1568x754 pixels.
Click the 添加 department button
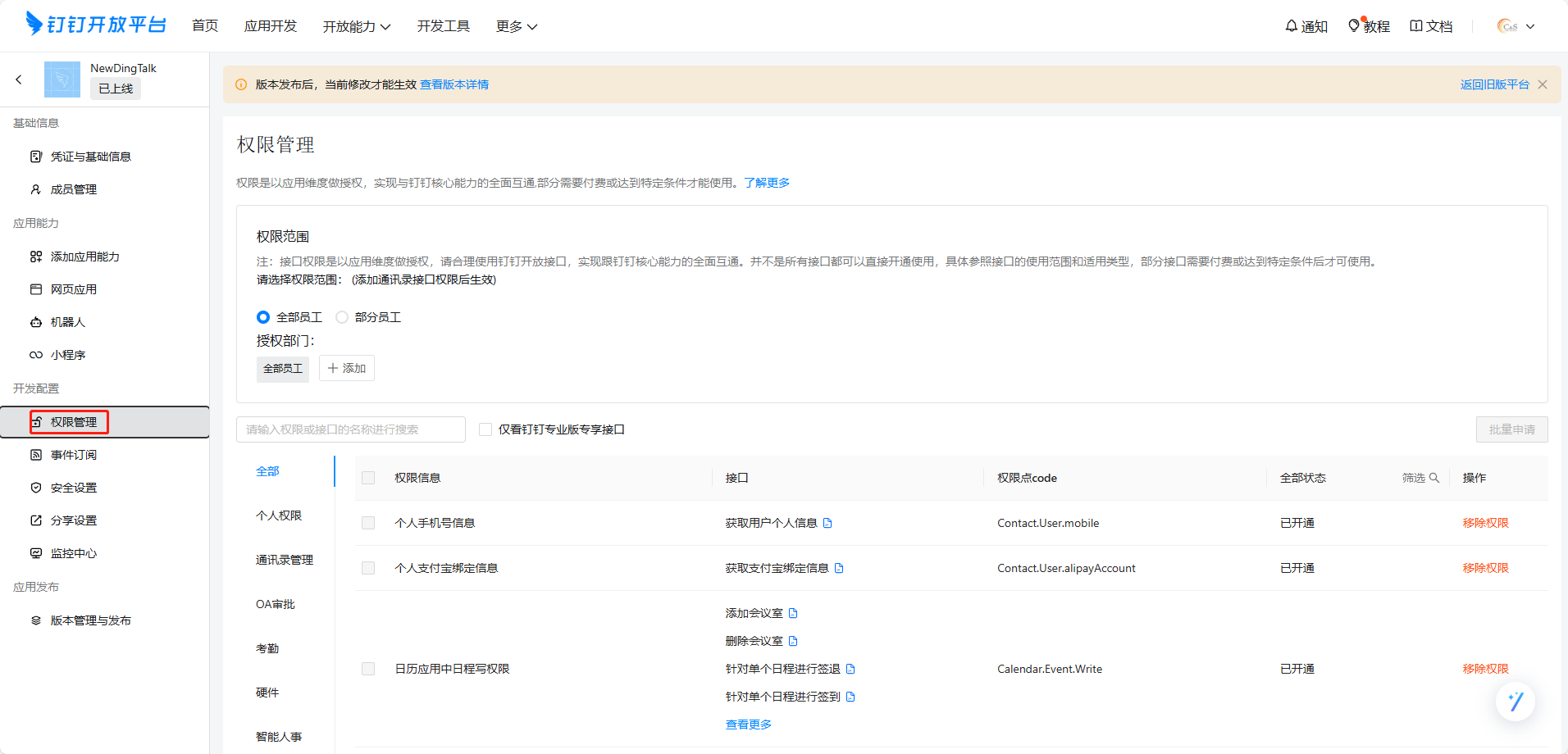[347, 368]
